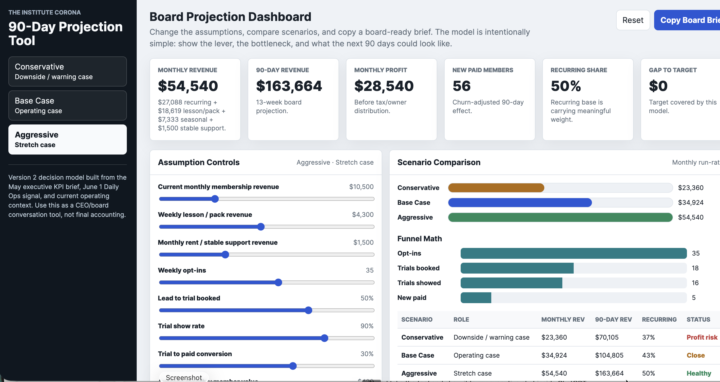Viewport: 720px width, 382px height.
Task: Switch to the Base Case scenario
Action: (68, 105)
